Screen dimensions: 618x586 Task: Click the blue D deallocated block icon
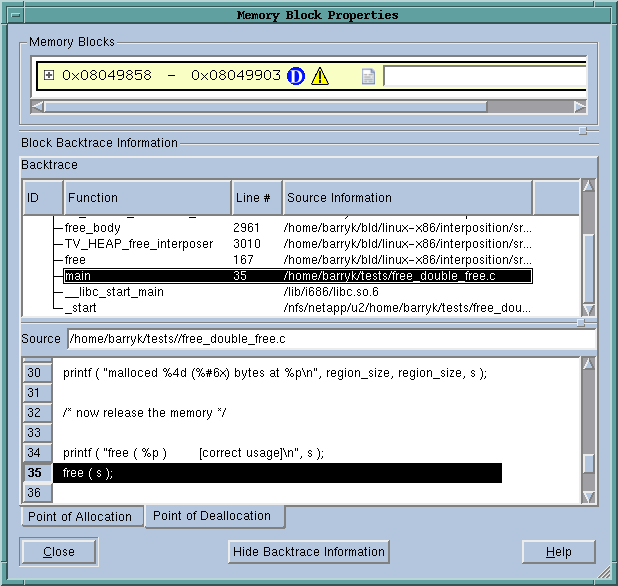coord(296,76)
